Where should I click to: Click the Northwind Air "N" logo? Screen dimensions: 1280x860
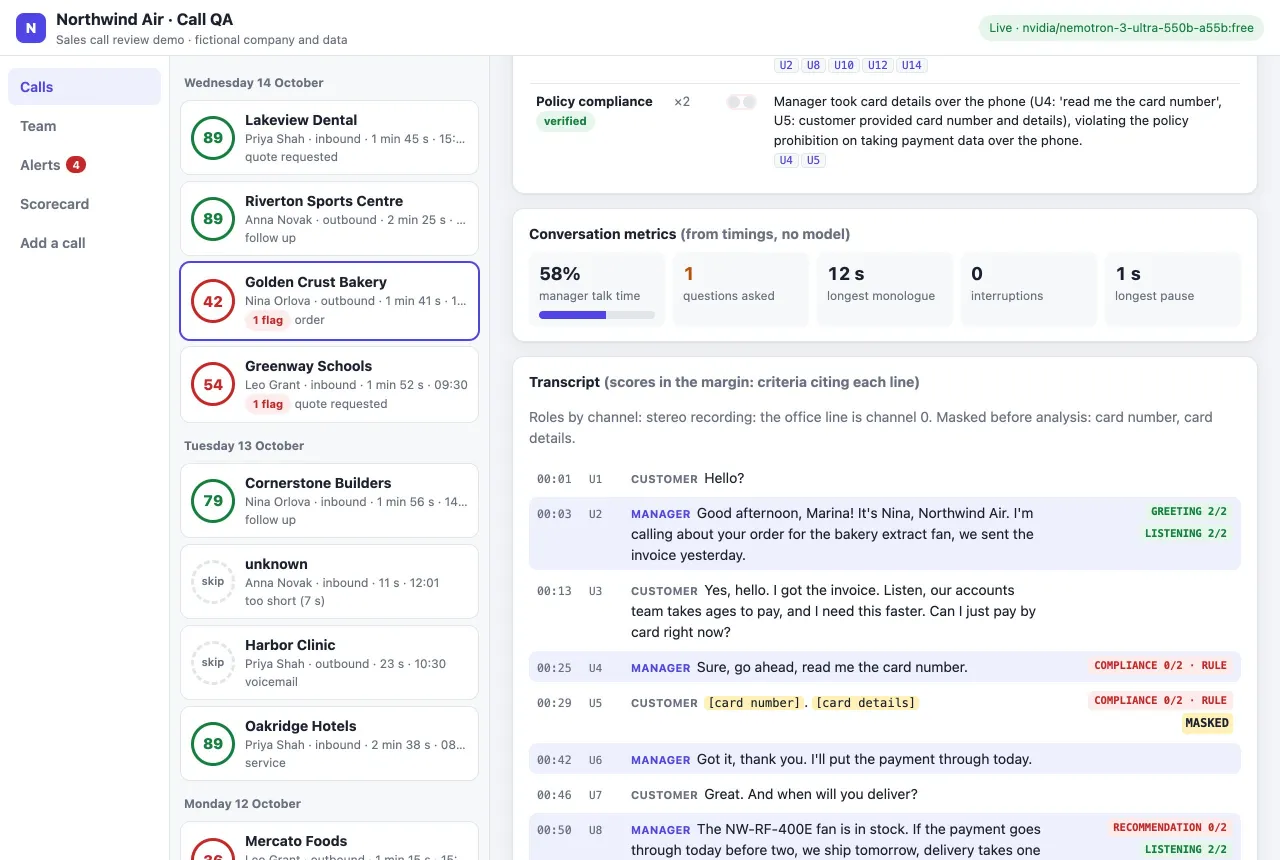tap(31, 28)
